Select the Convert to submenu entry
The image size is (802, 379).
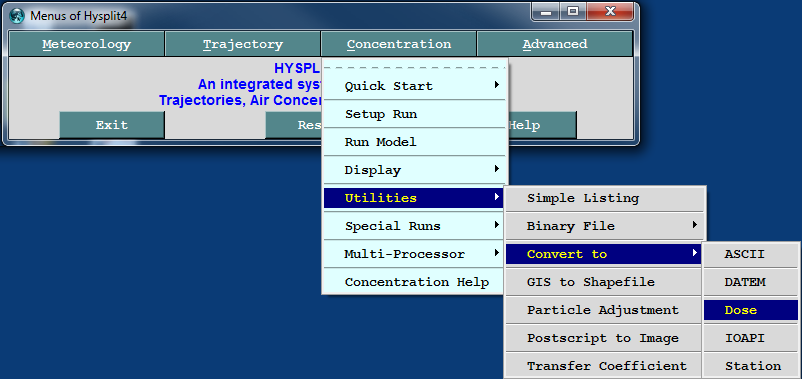tap(603, 254)
